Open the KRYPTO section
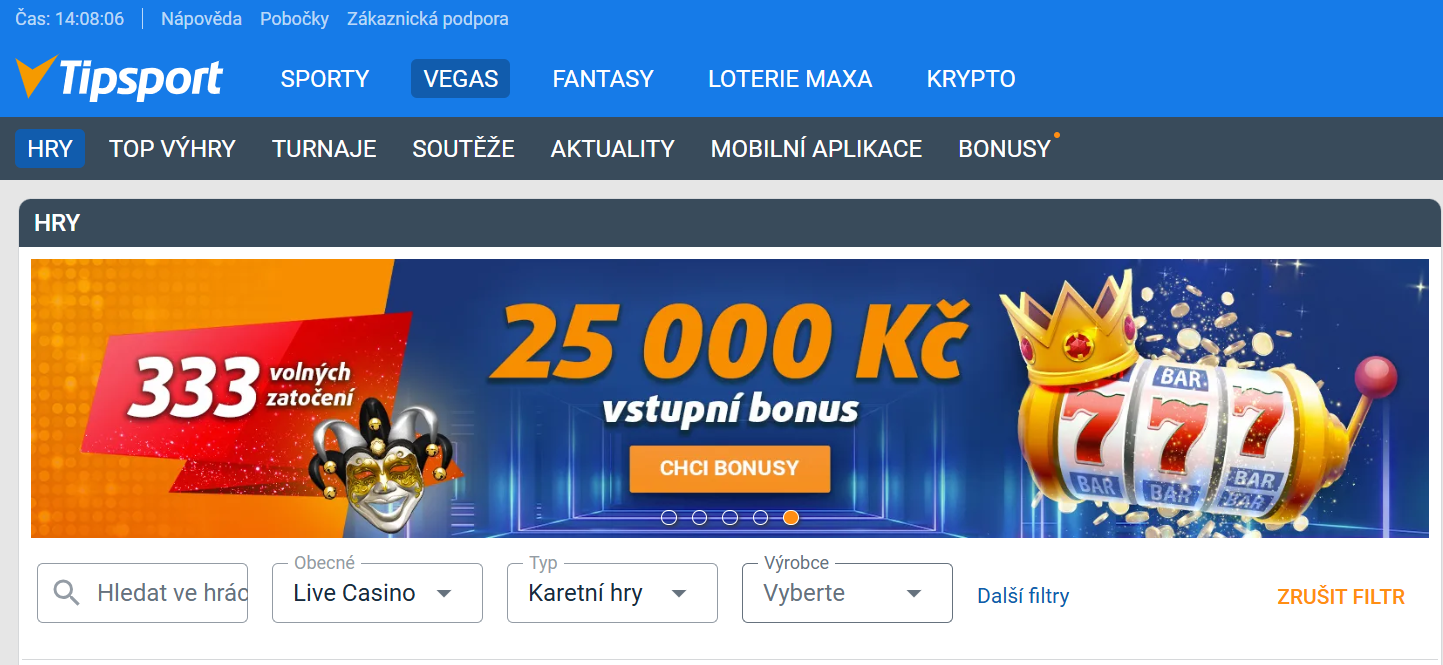The width and height of the screenshot is (1443, 665). (971, 79)
